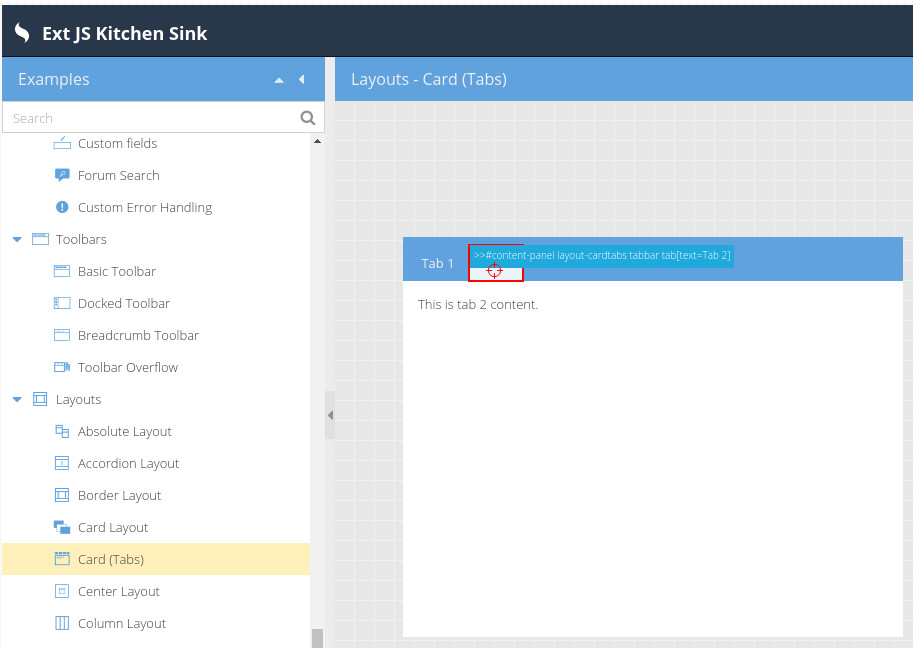Screen dimensions: 913x648
Task: Collapse the Toolbars tree node
Action: 17,240
